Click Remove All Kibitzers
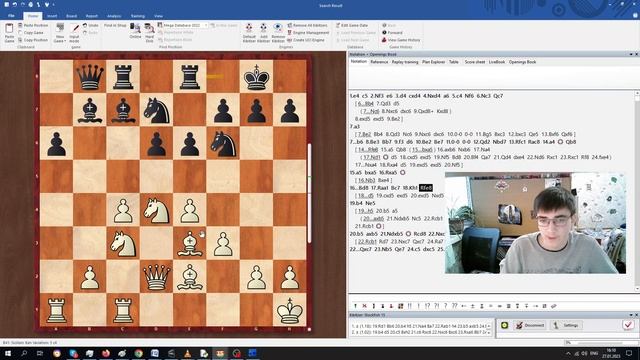Screen dimensions: 640x360 coord(308,25)
